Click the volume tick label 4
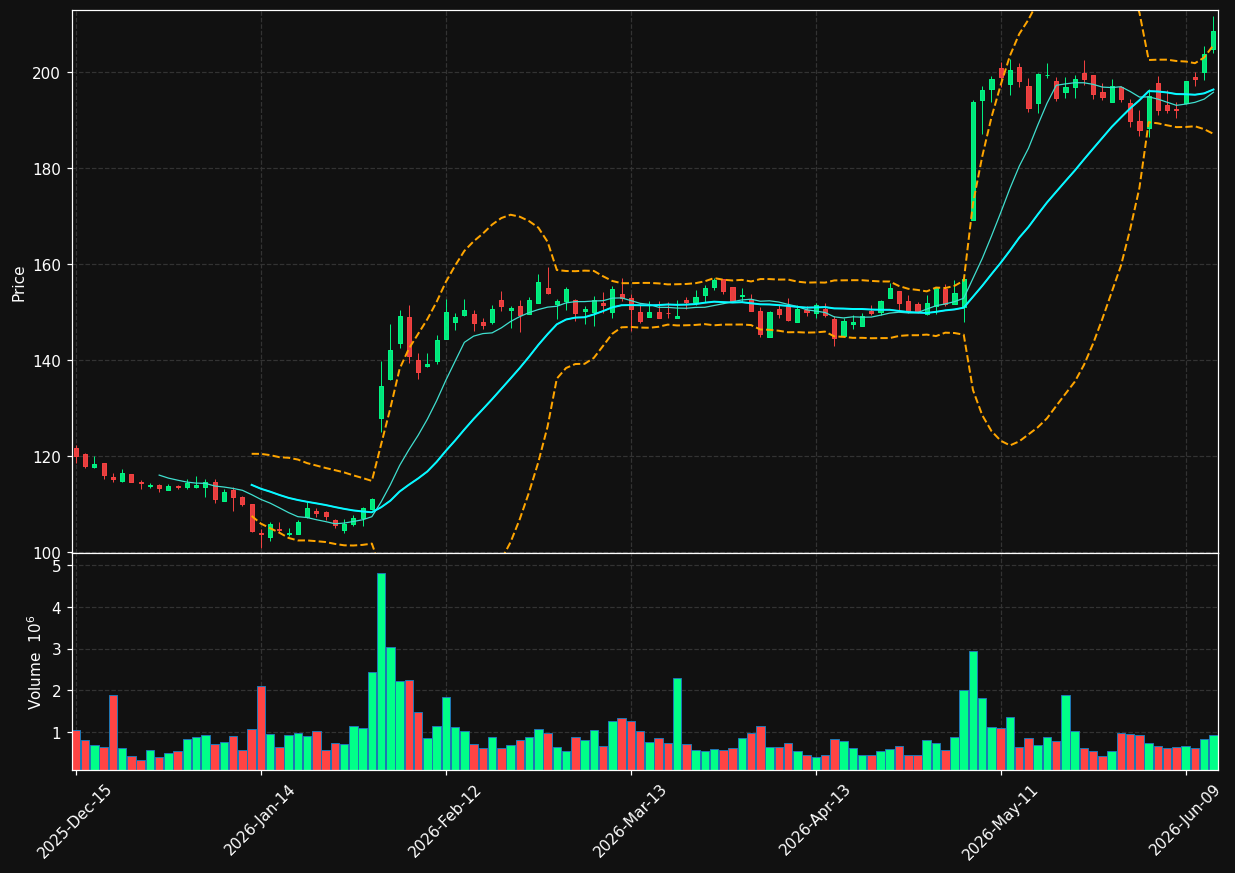Viewport: 1235px width, 873px height. click(x=58, y=608)
